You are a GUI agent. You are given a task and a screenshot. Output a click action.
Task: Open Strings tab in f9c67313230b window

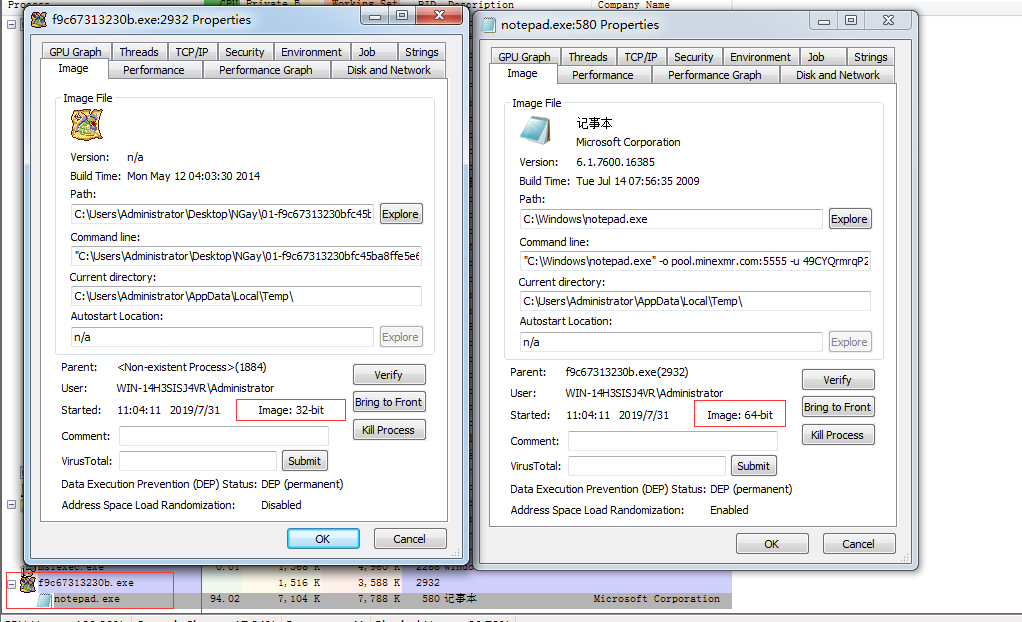pyautogui.click(x=422, y=52)
